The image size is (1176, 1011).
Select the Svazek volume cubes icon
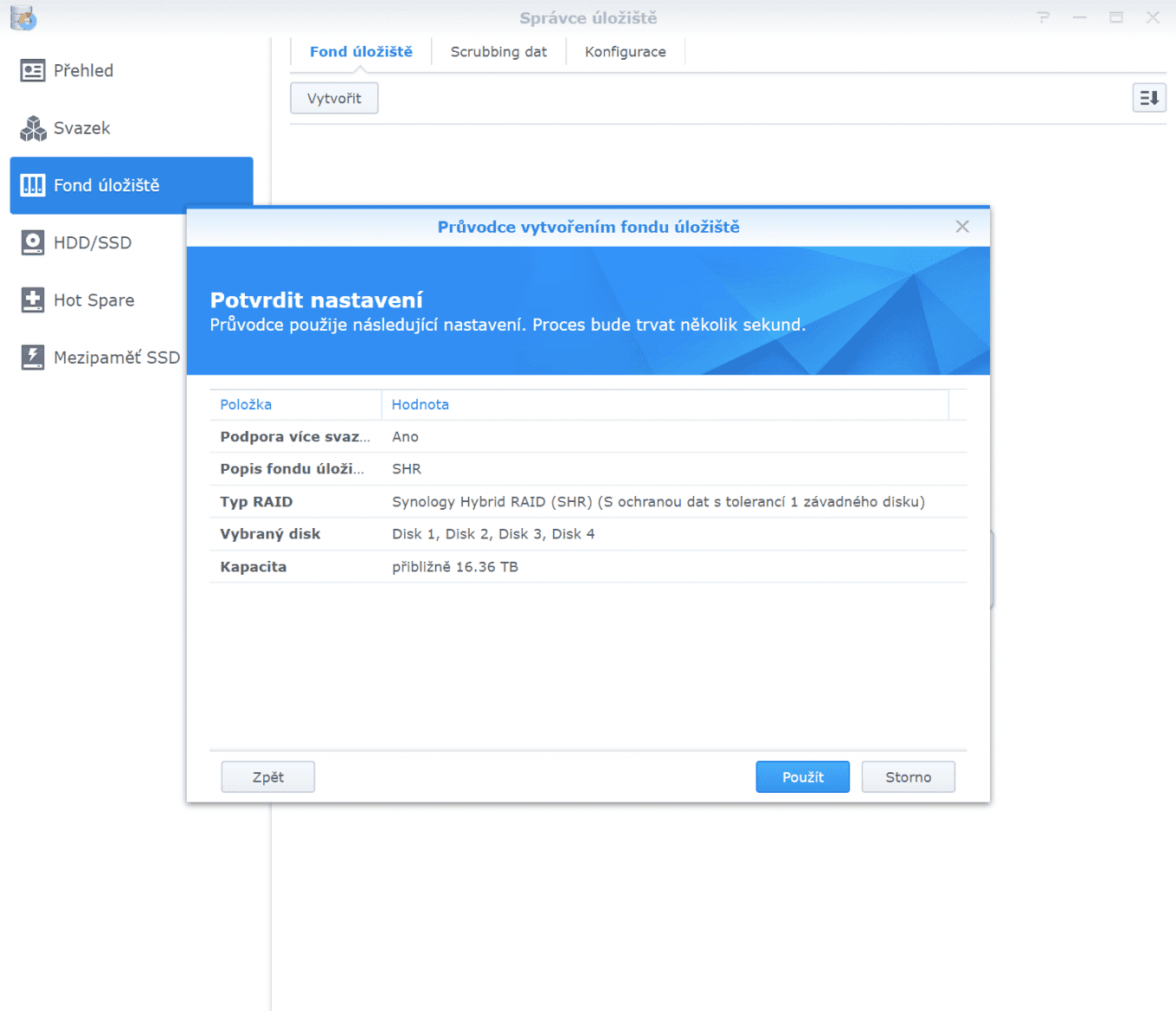33,128
